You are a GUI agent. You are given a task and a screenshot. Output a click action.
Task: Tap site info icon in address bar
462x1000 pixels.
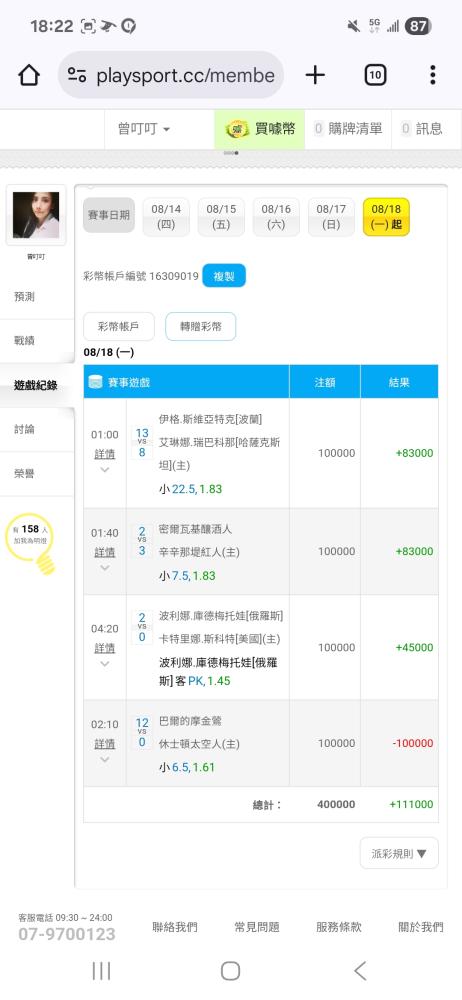[x=77, y=75]
